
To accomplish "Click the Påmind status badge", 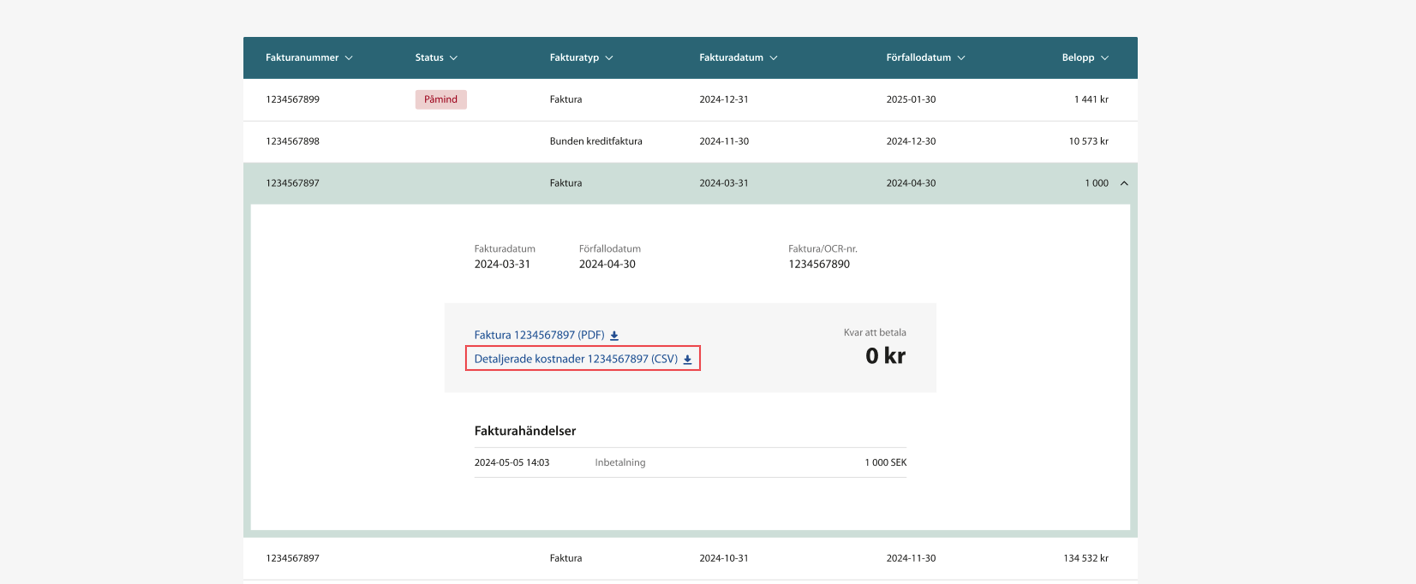I will click(x=441, y=100).
